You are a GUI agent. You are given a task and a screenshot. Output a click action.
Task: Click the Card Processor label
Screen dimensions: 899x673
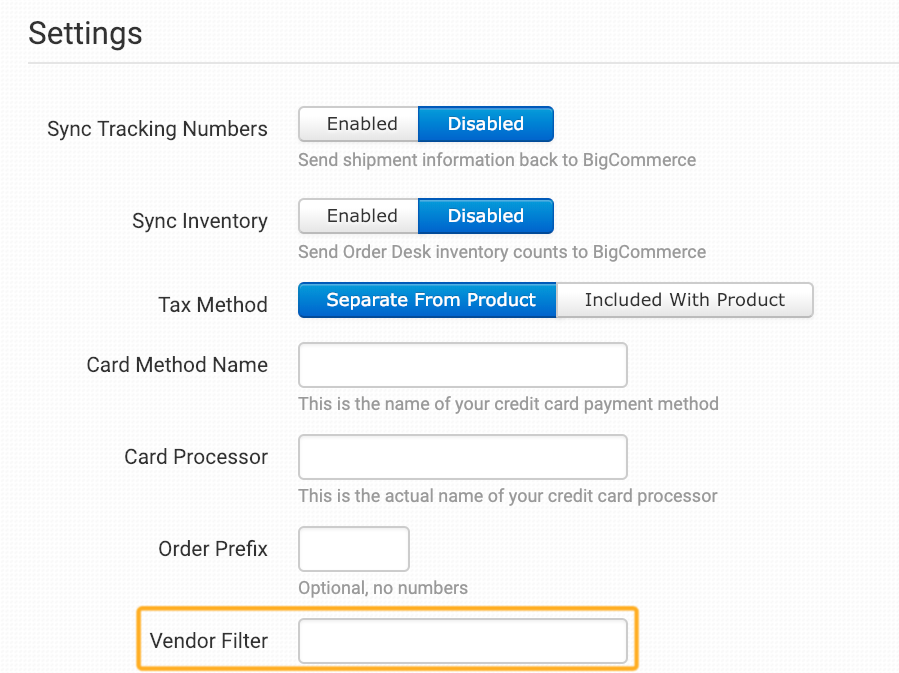(196, 457)
